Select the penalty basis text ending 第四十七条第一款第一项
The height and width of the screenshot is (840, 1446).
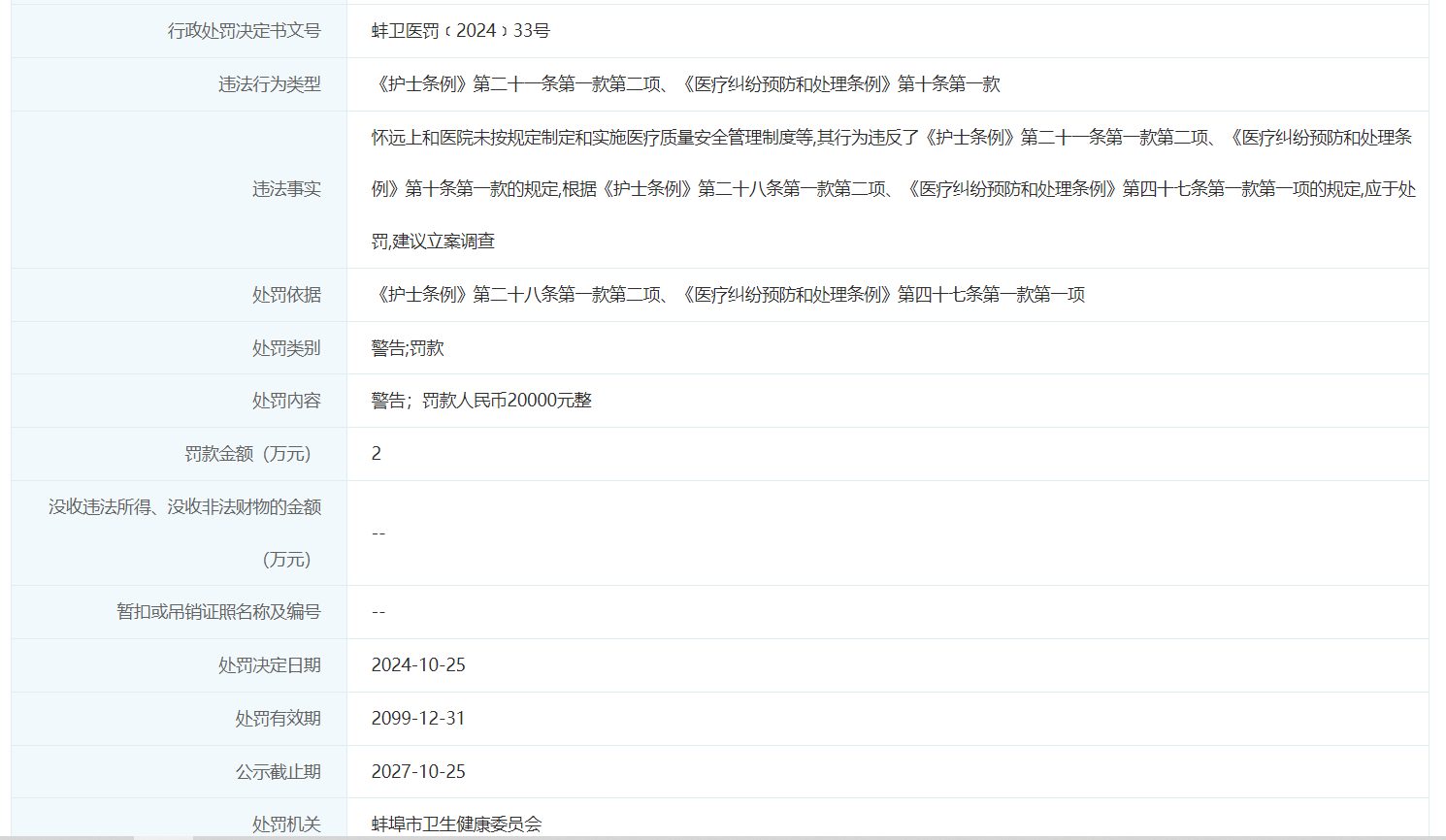coord(729,295)
